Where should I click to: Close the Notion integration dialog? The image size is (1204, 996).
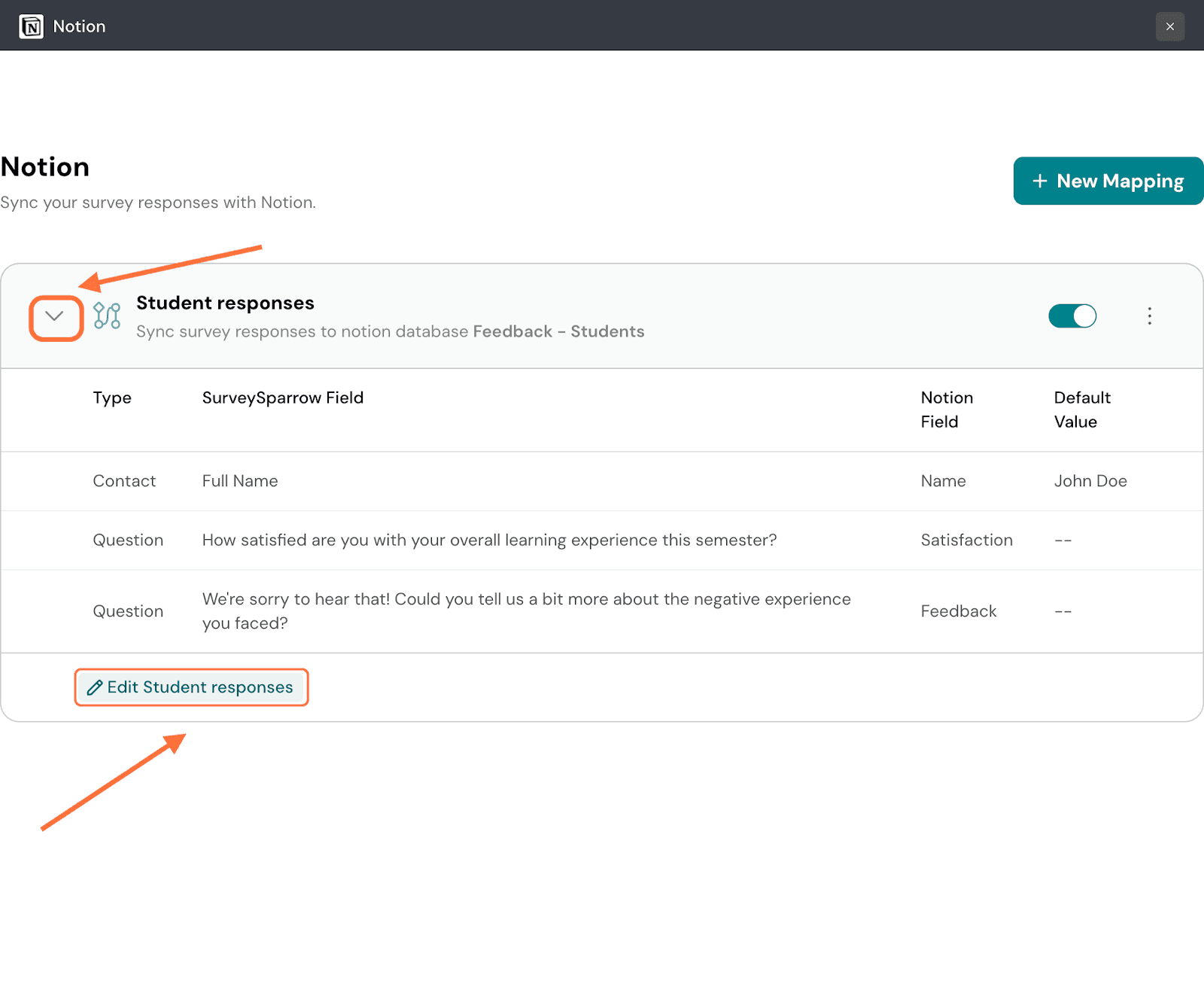click(1169, 26)
